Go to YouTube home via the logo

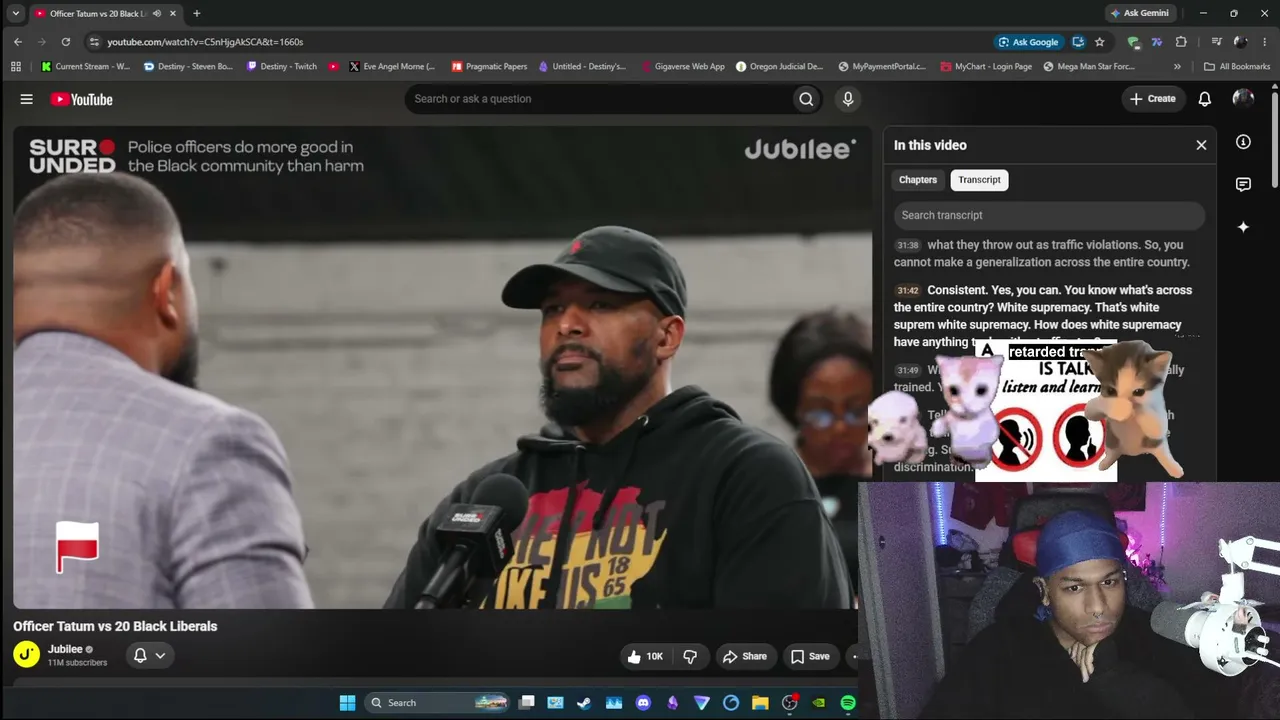coord(81,99)
